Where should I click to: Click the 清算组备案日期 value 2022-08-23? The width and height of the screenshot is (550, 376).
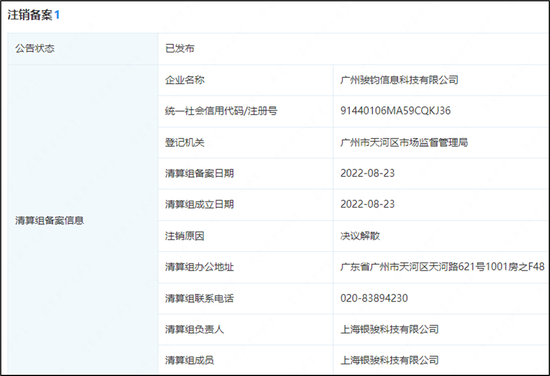[x=367, y=173]
